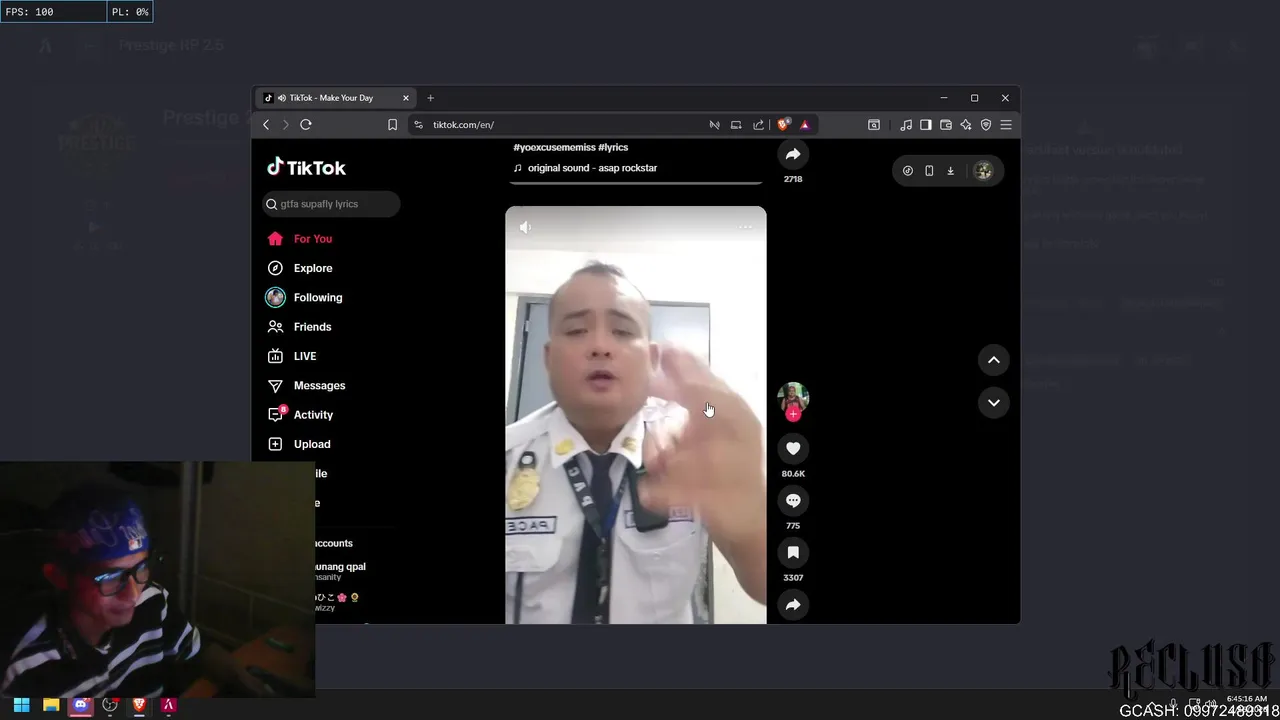The width and height of the screenshot is (1280, 720).
Task: Go to next video with down arrow
Action: tap(994, 403)
